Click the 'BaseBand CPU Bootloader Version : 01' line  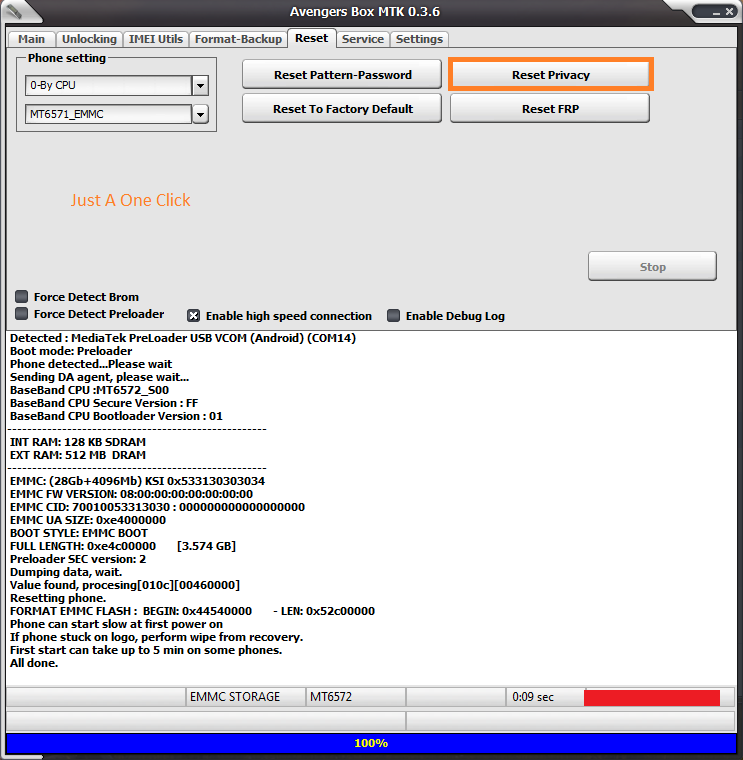coord(116,416)
